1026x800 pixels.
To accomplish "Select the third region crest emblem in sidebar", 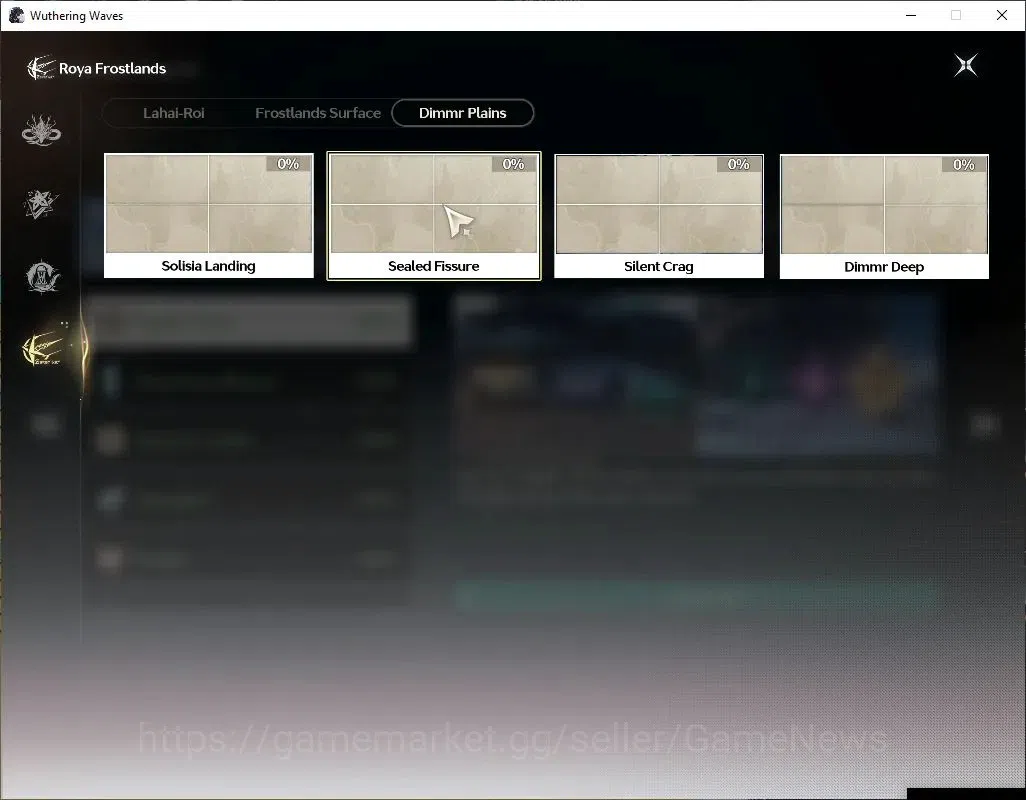I will point(43,277).
